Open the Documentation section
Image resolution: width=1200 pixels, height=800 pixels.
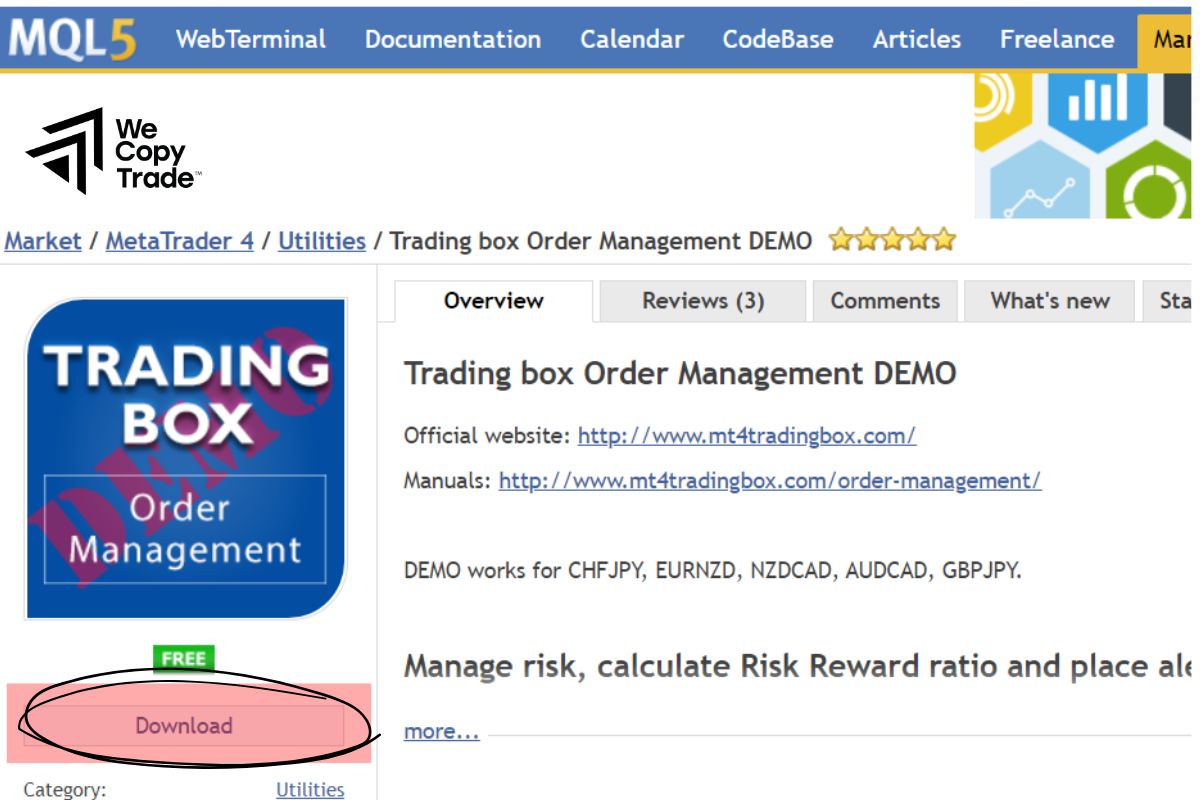[453, 39]
